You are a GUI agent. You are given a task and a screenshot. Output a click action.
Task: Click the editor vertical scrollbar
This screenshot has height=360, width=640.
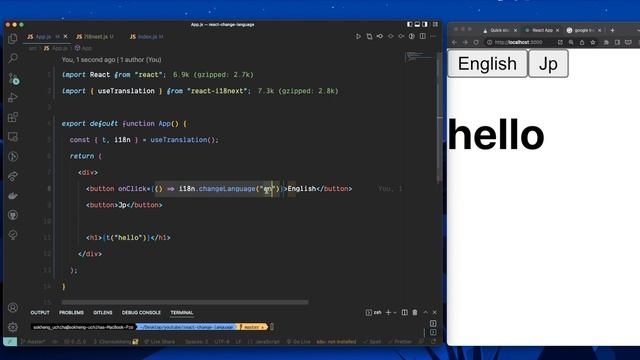[x=439, y=118]
